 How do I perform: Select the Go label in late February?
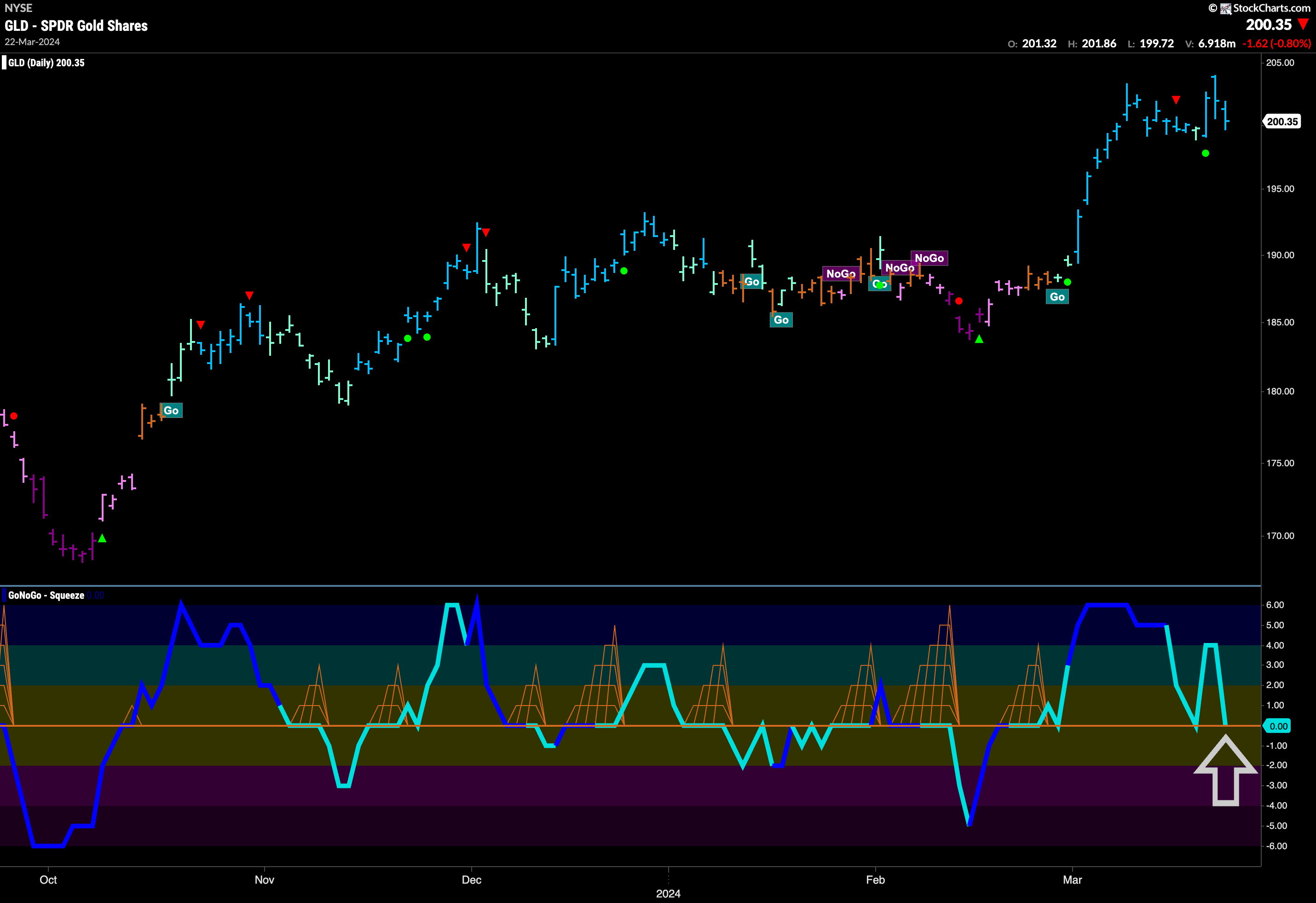click(x=1057, y=297)
